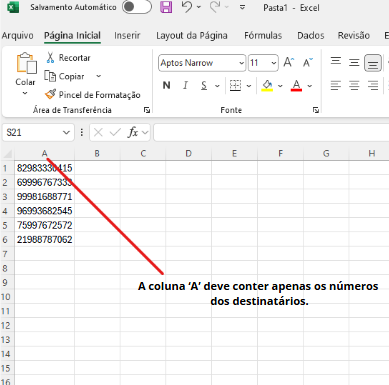This screenshot has height=385, width=389.
Task: Align text right
Action: pos(373,86)
